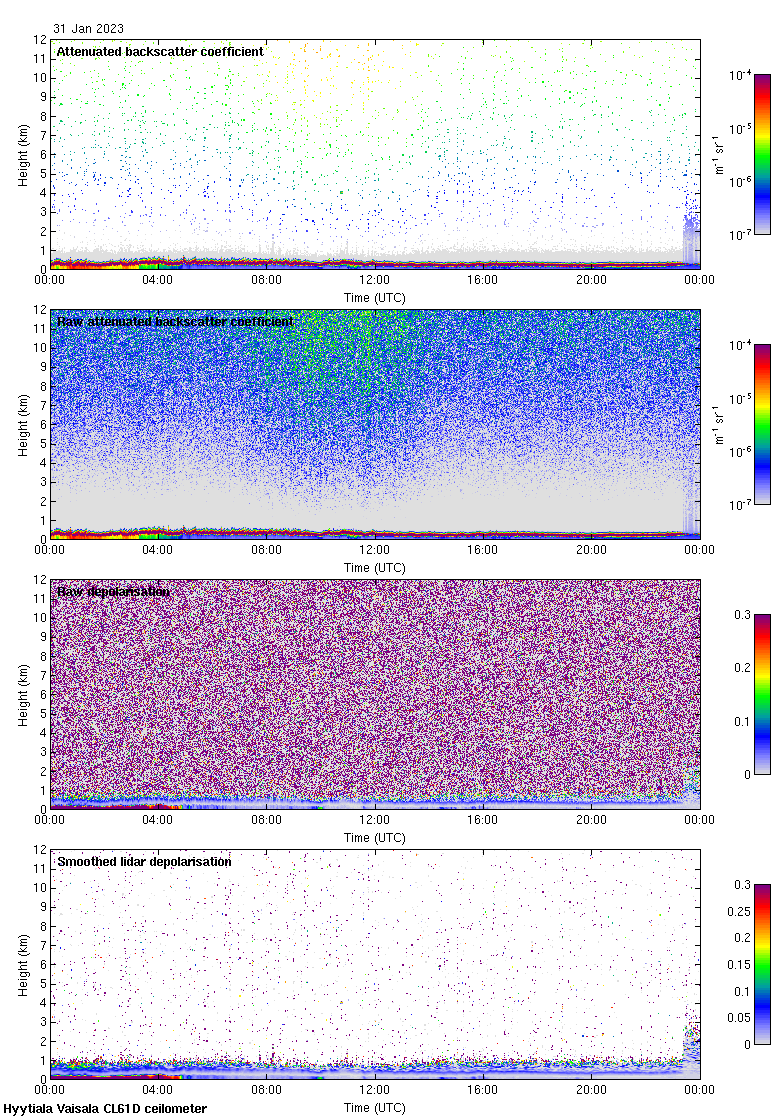The height and width of the screenshot is (1120, 780).
Task: Click the Smoothed lidar depolarisation colorbar
Action: 762,964
